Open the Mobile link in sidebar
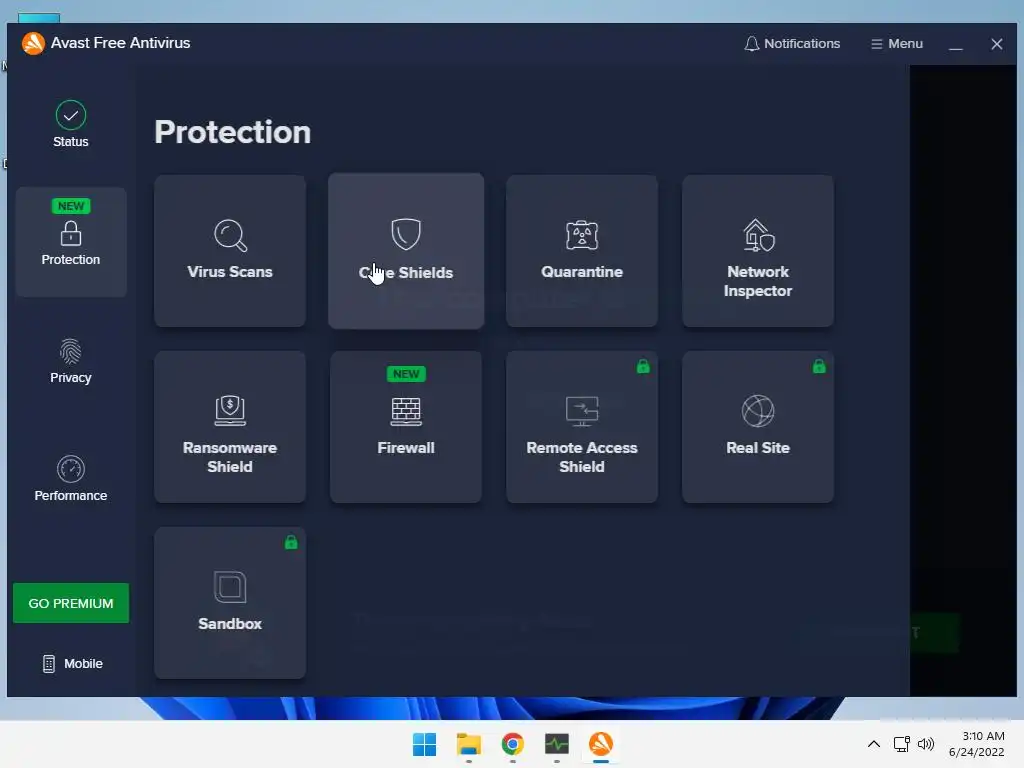 [x=72, y=664]
